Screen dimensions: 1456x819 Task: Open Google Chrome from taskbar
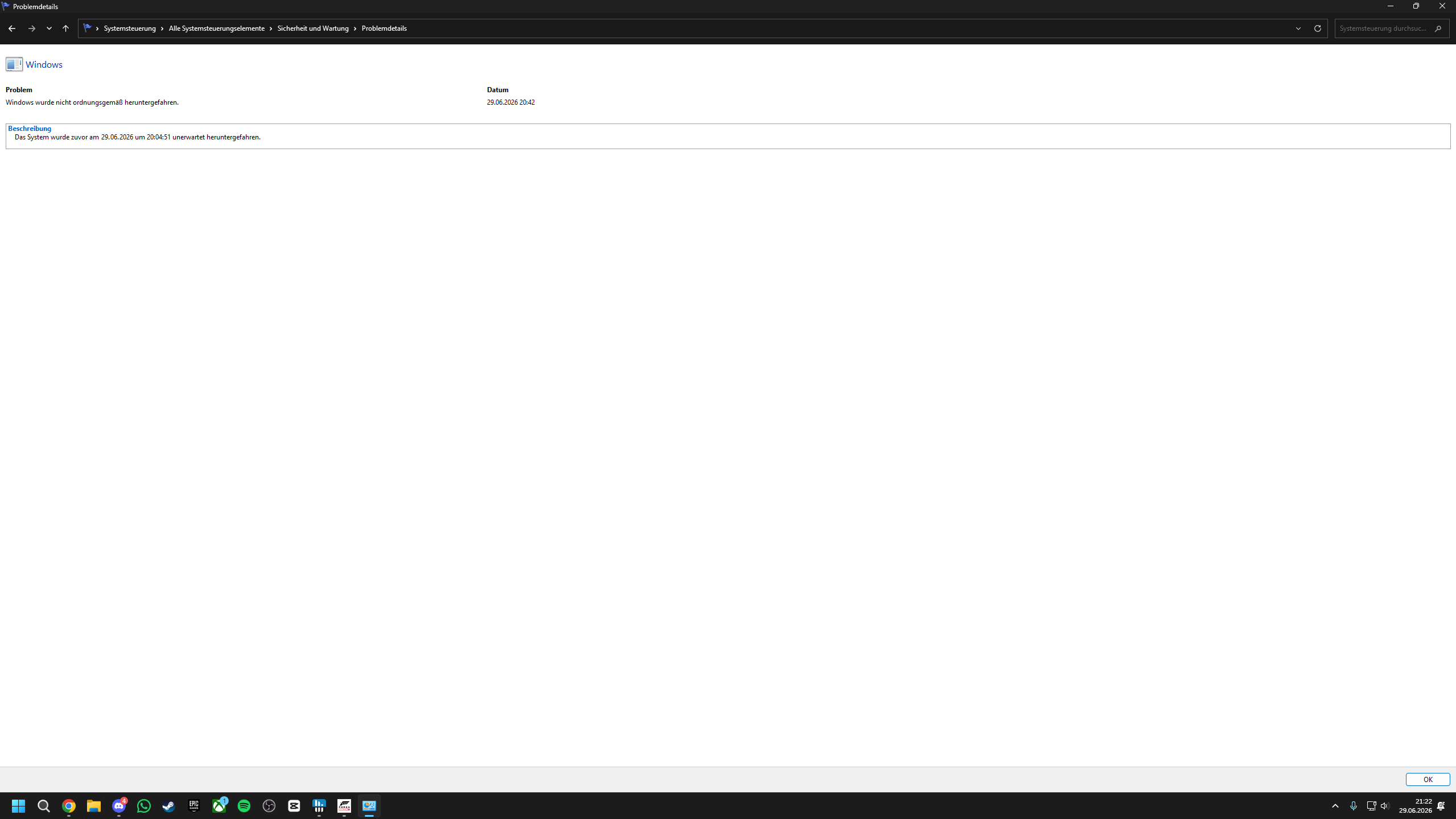(69, 806)
